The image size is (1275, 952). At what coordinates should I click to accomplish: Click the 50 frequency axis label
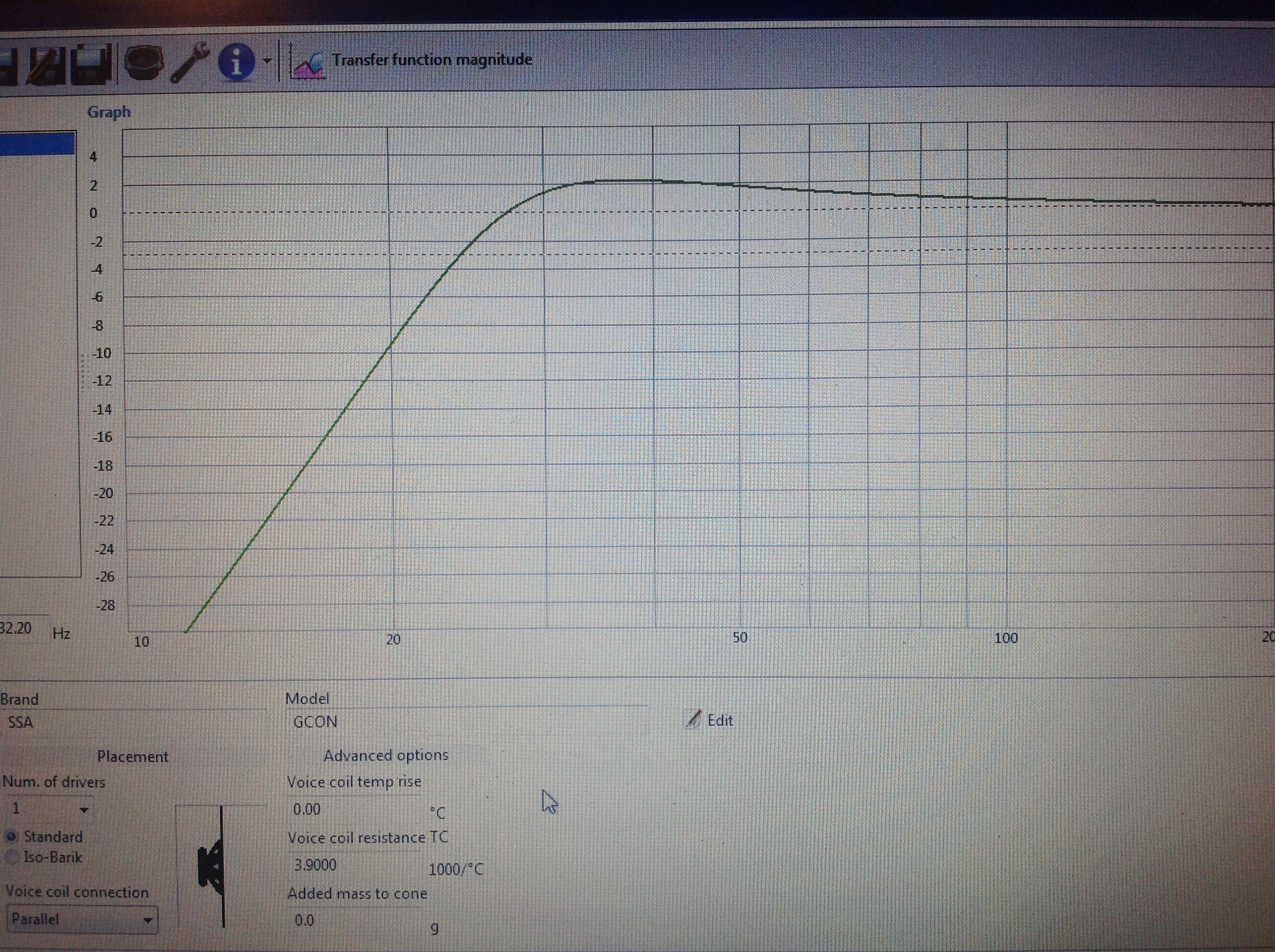coord(740,637)
